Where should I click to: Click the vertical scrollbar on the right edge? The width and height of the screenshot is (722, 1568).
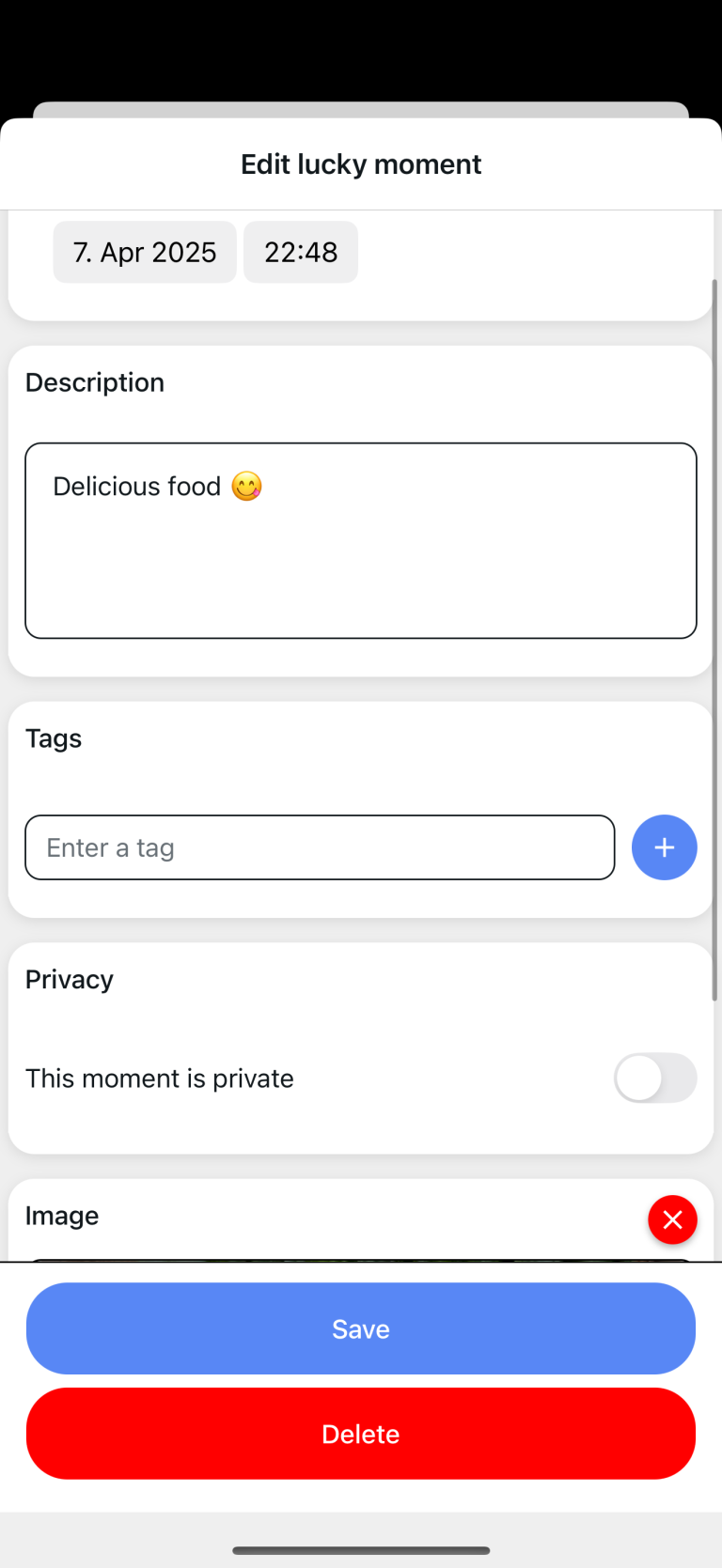pyautogui.click(x=714, y=639)
